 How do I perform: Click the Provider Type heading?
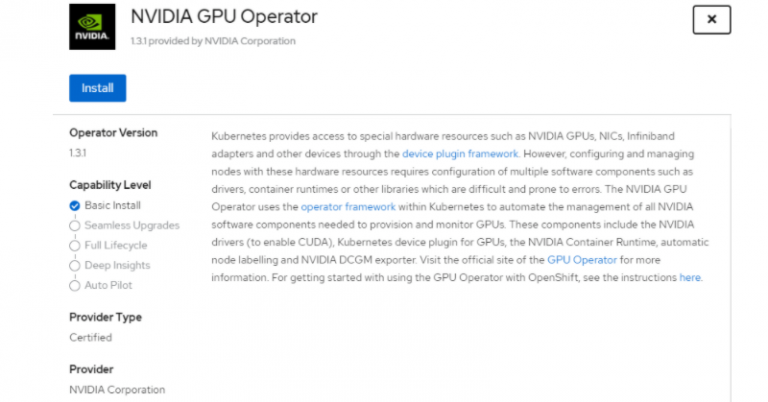pyautogui.click(x=105, y=317)
